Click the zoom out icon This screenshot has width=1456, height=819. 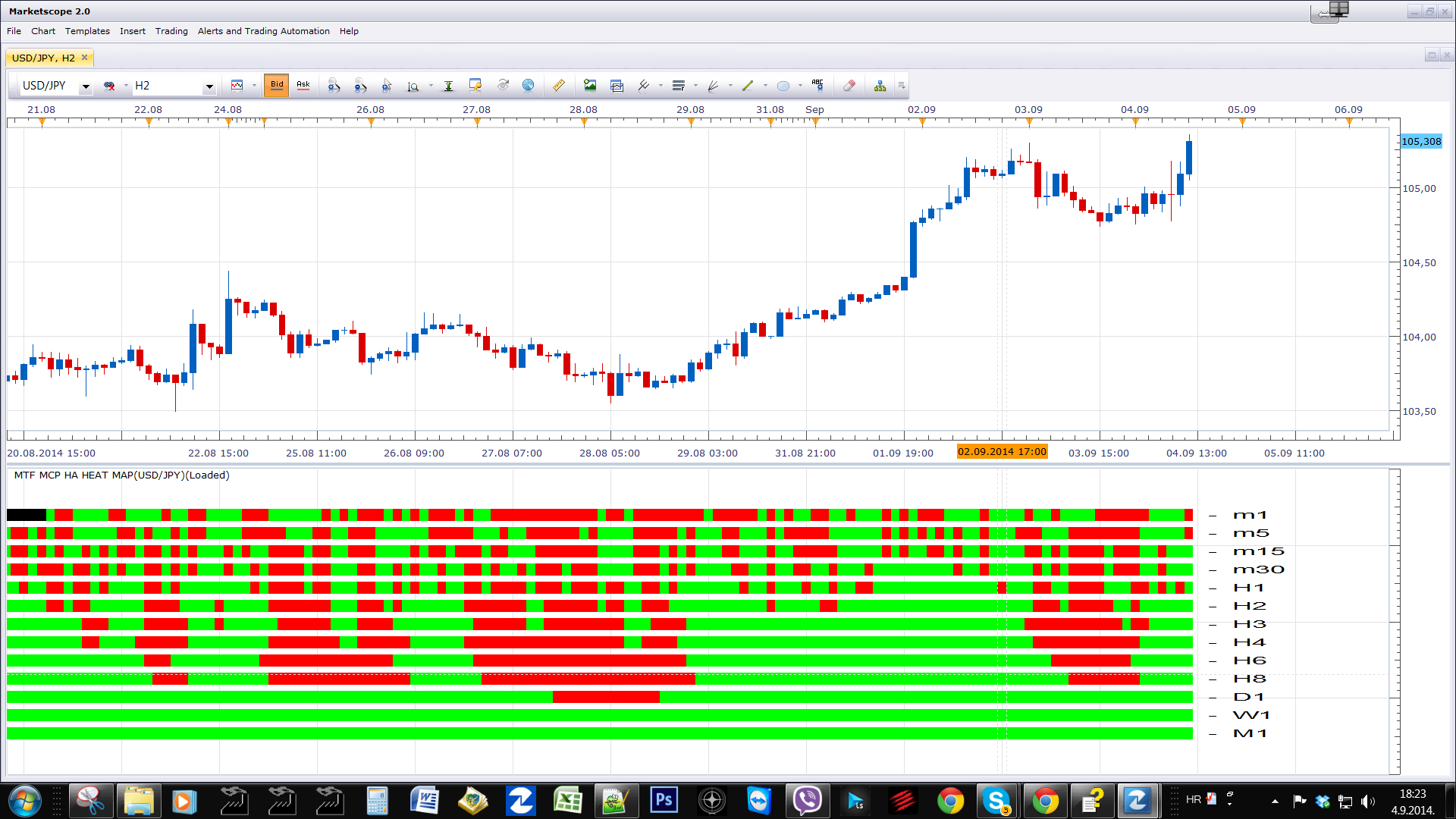[x=361, y=86]
